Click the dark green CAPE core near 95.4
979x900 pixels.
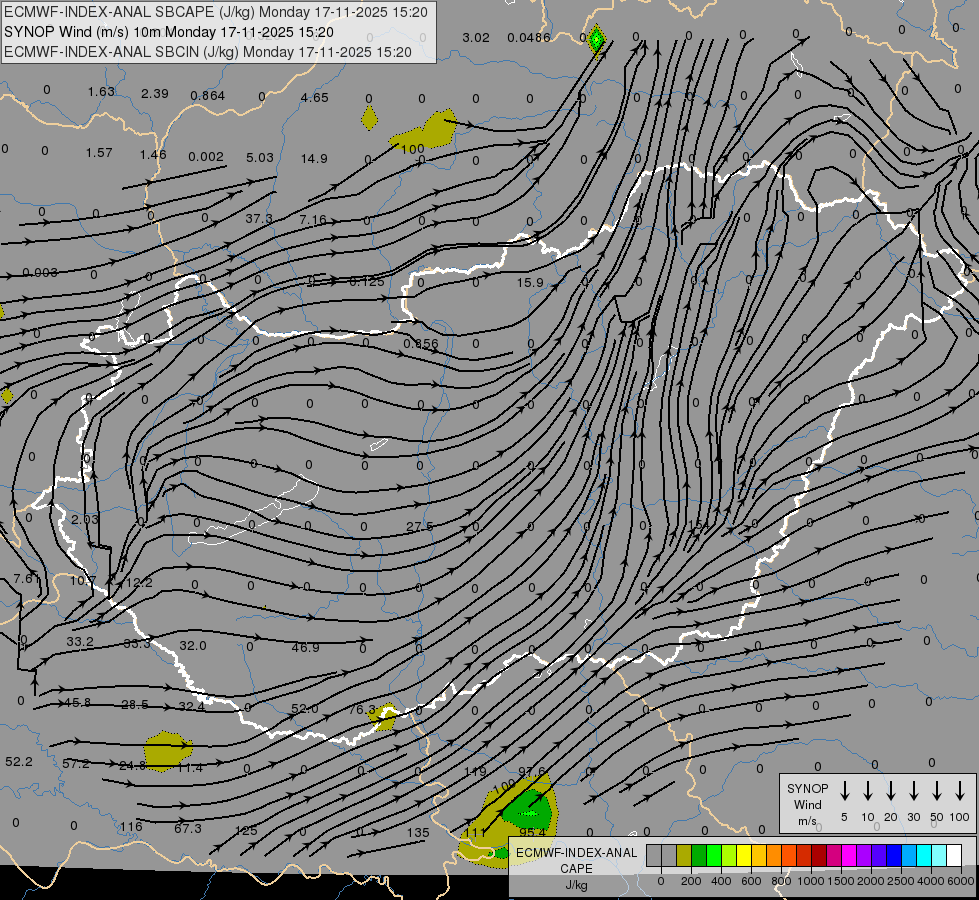click(x=528, y=809)
